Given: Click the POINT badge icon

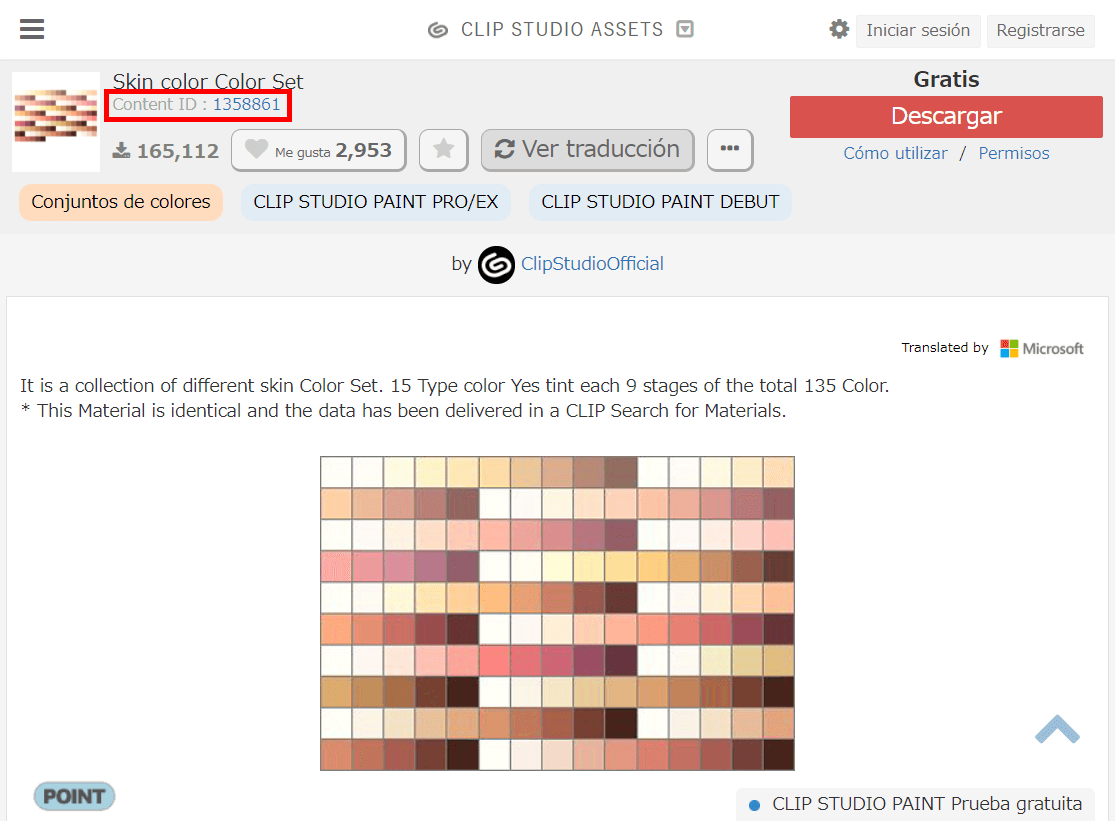Looking at the screenshot, I should pos(75,796).
